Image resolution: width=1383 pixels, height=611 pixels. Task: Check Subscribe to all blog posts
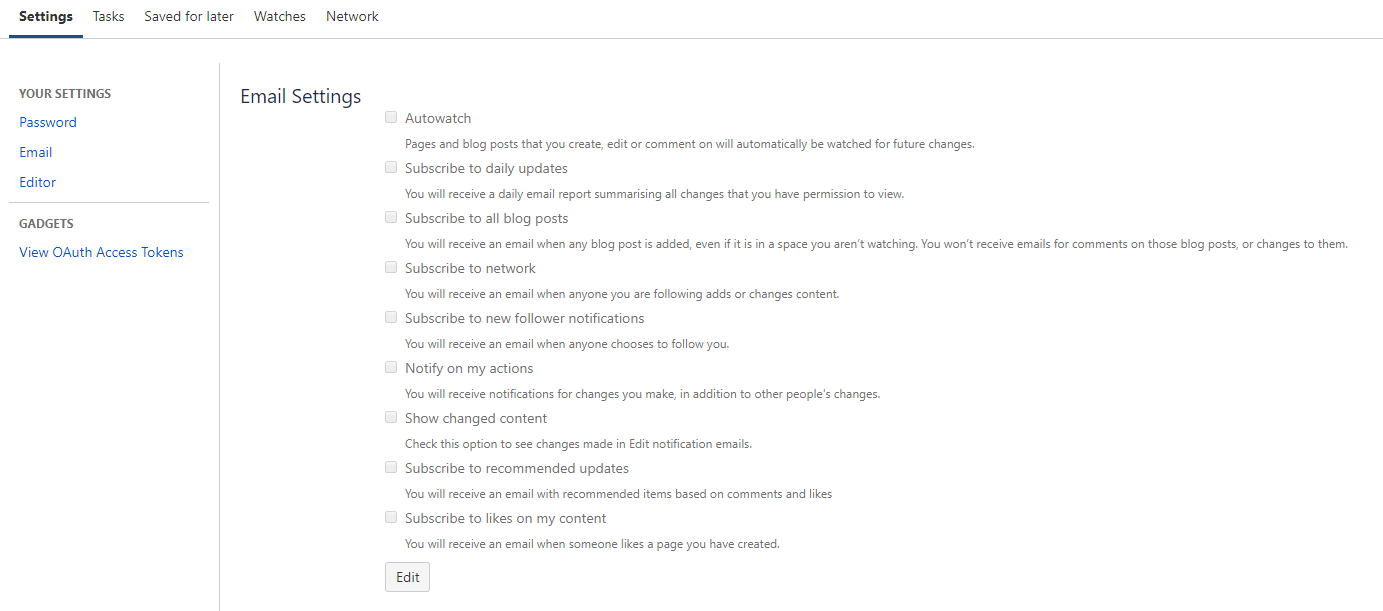coord(391,217)
